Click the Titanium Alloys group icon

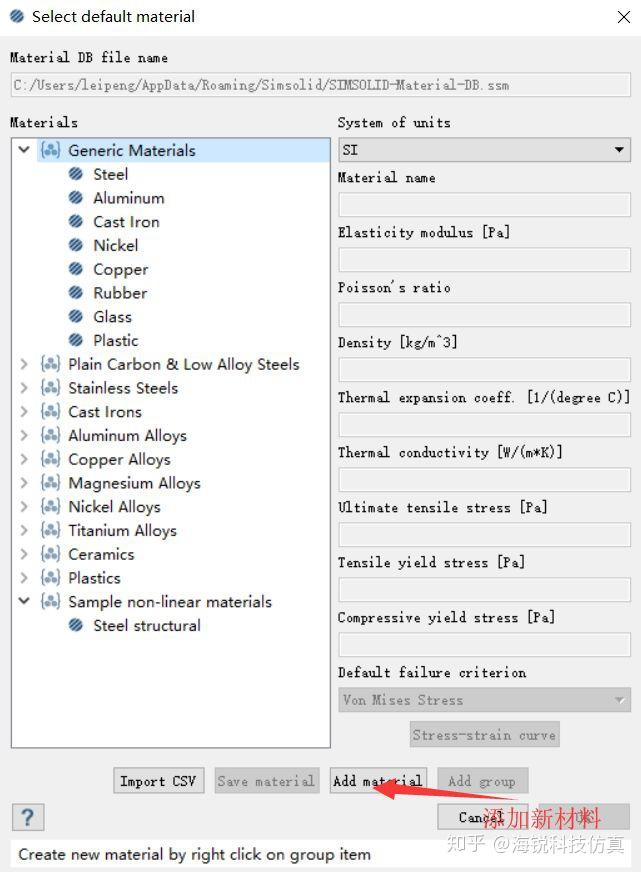(x=51, y=531)
